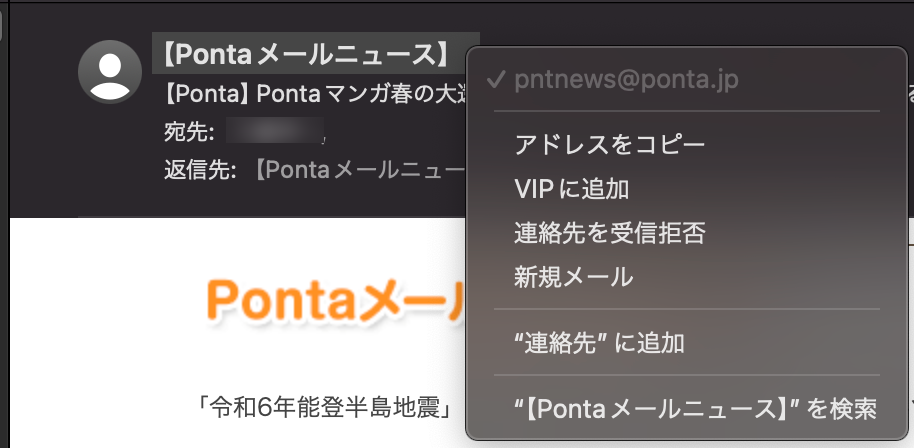Click the checkmark beside pntnews@ponta.jp
This screenshot has width=914, height=448.
[496, 81]
